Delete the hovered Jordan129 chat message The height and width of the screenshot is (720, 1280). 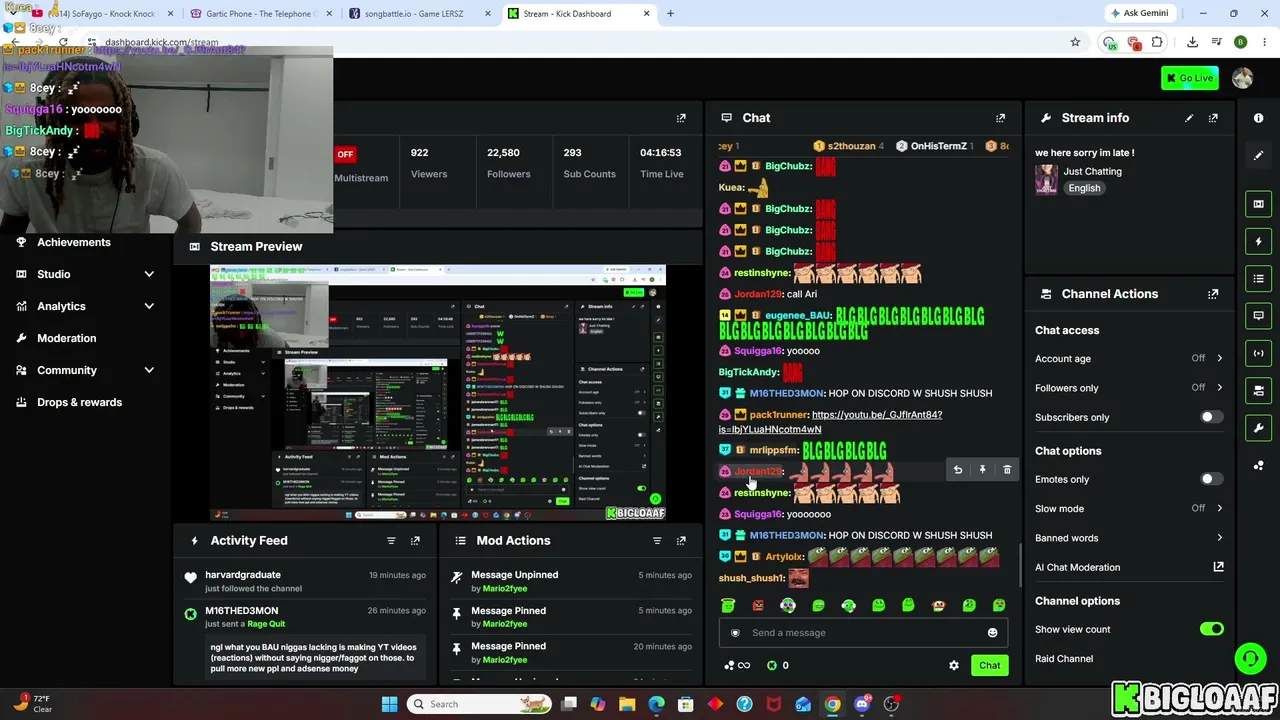pos(1007,470)
